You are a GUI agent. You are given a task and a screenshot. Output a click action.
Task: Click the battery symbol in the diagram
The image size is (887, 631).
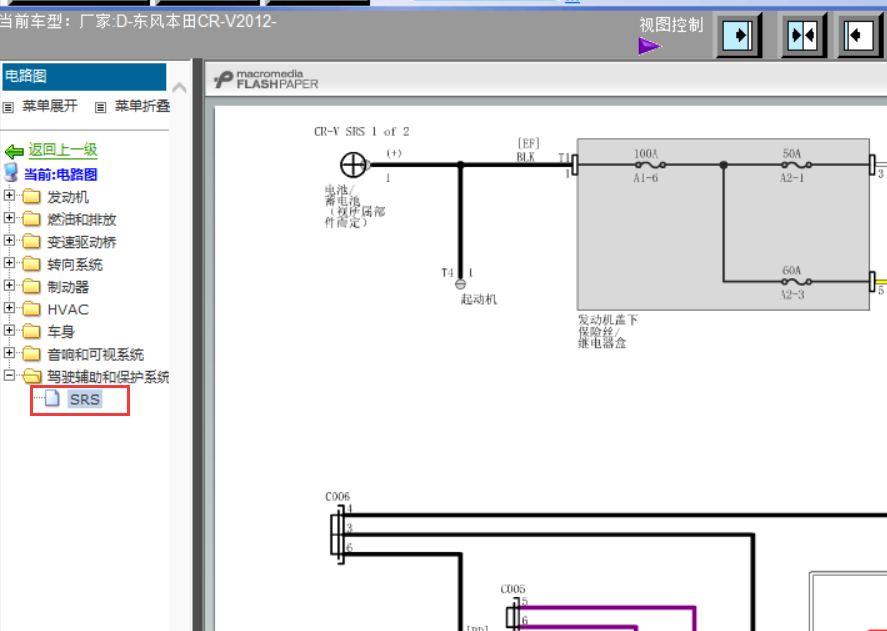(x=353, y=165)
